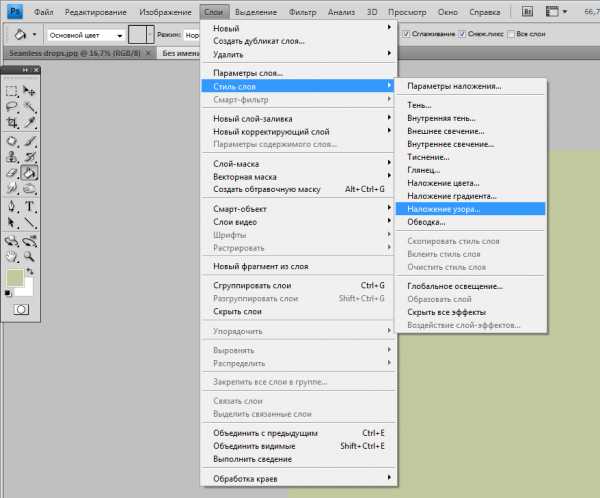Click Создать дубликат слоя menu entry
Image resolution: width=600 pixels, height=498 pixels.
(259, 41)
